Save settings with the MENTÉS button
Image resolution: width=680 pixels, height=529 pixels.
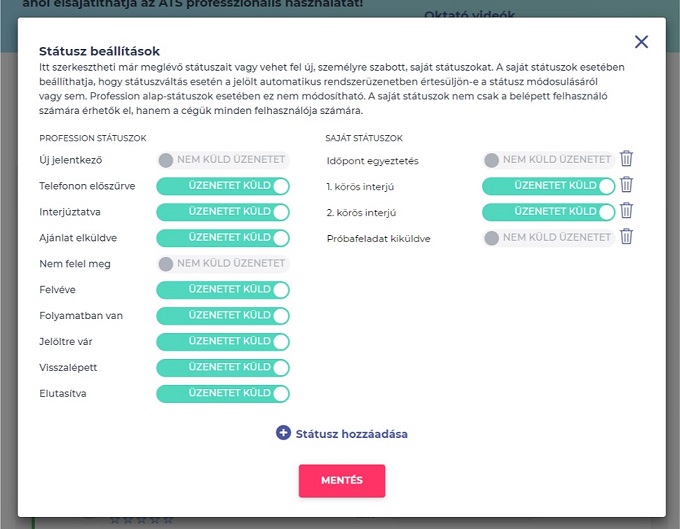tap(341, 480)
